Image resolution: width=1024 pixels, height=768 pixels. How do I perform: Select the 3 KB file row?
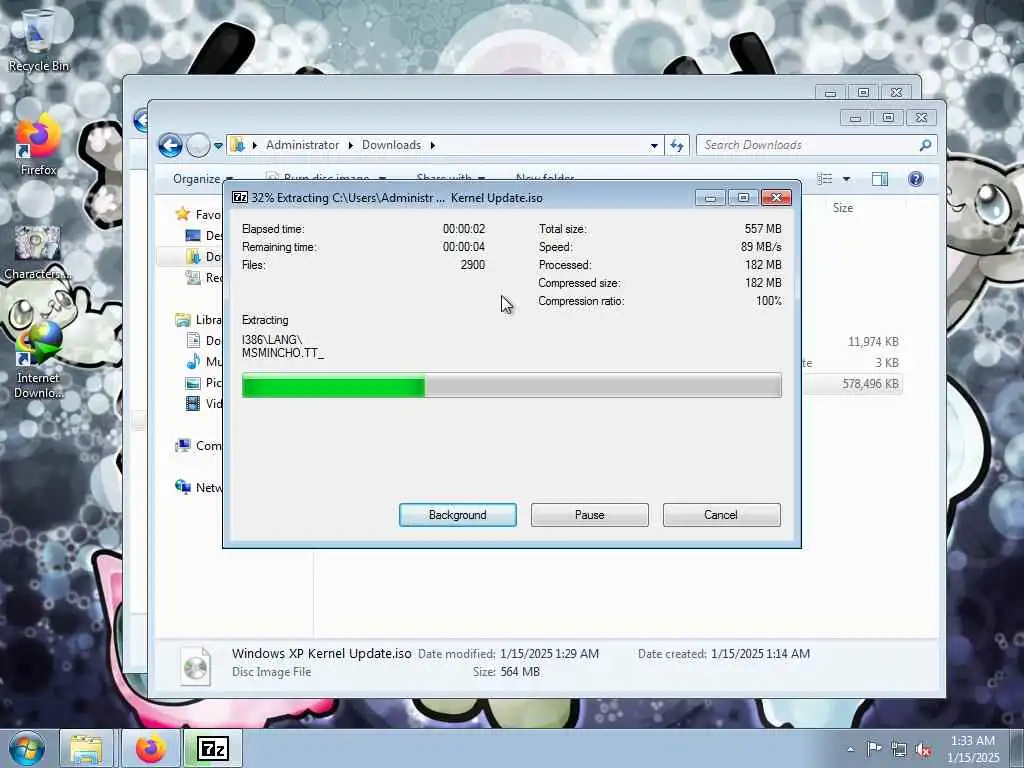pos(852,362)
